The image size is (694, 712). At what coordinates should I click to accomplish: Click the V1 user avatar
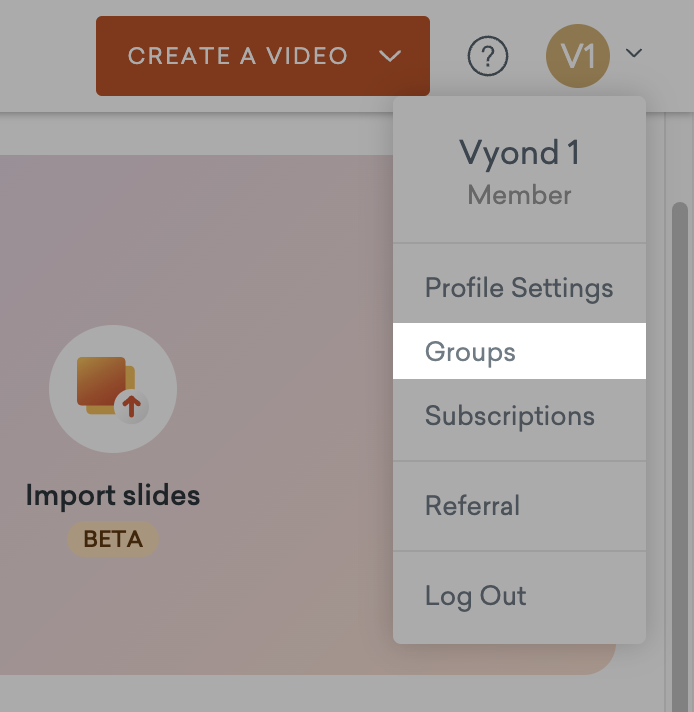(x=577, y=55)
